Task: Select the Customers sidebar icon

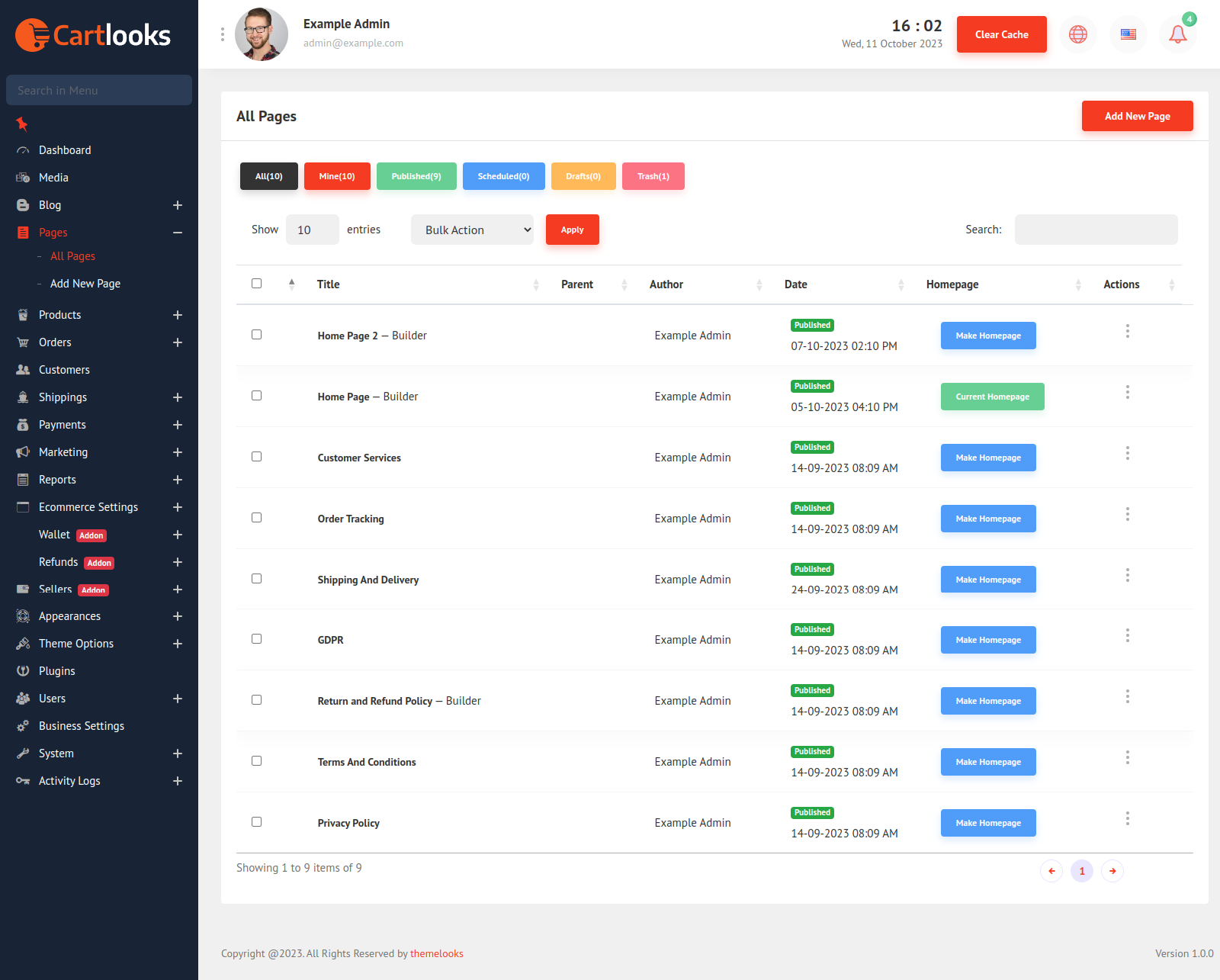Action: [x=24, y=369]
